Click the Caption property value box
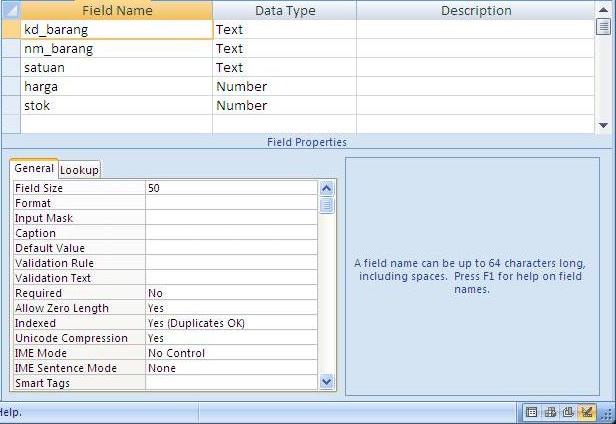Image resolution: width=616 pixels, height=424 pixels. tap(231, 233)
